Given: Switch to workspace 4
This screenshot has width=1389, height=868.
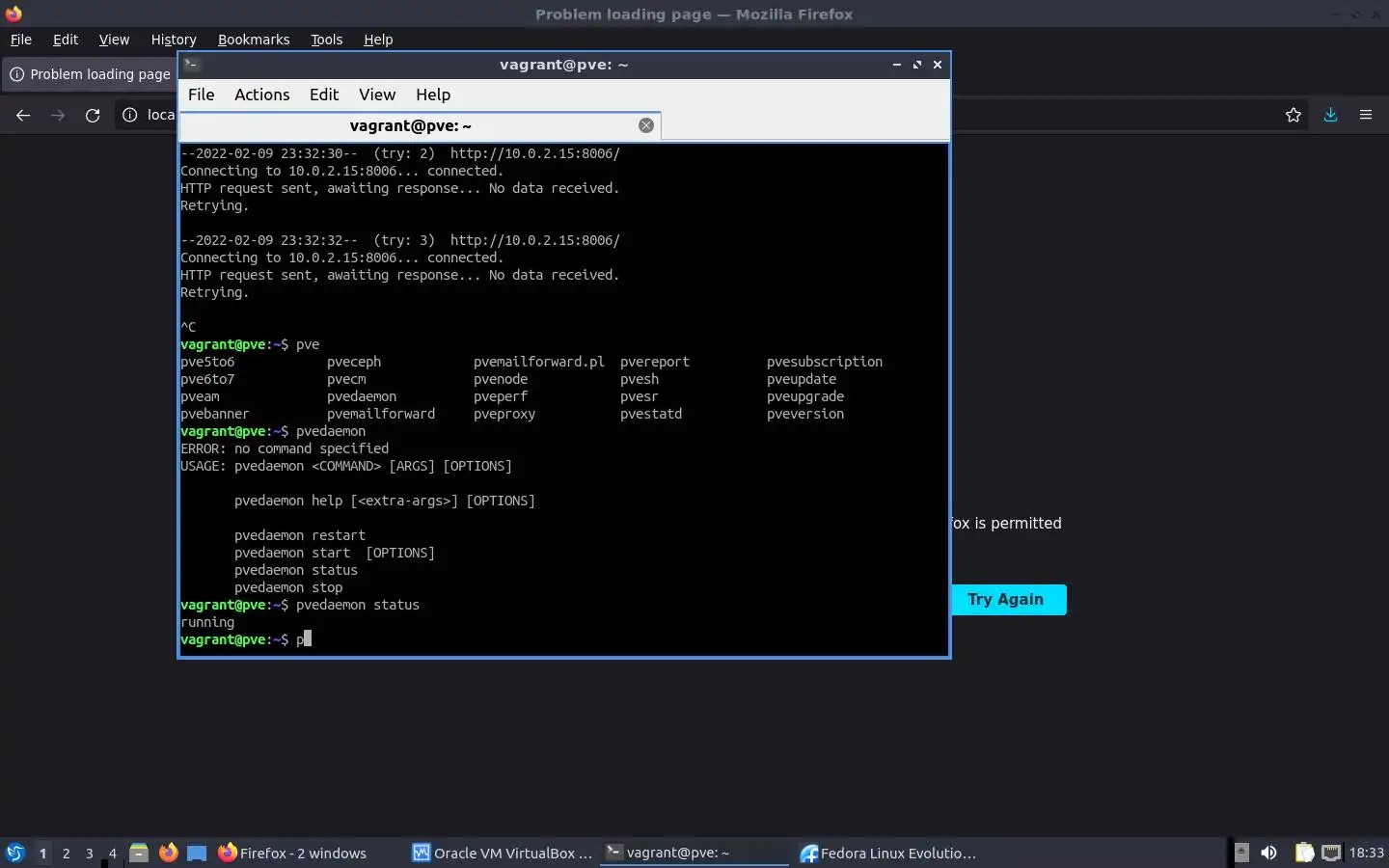Looking at the screenshot, I should pyautogui.click(x=113, y=853).
